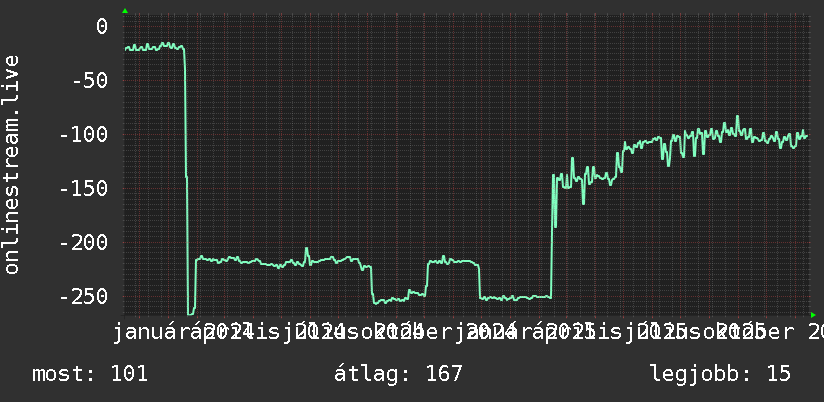Click the right end of the green line
The height and width of the screenshot is (402, 824).
(x=807, y=136)
